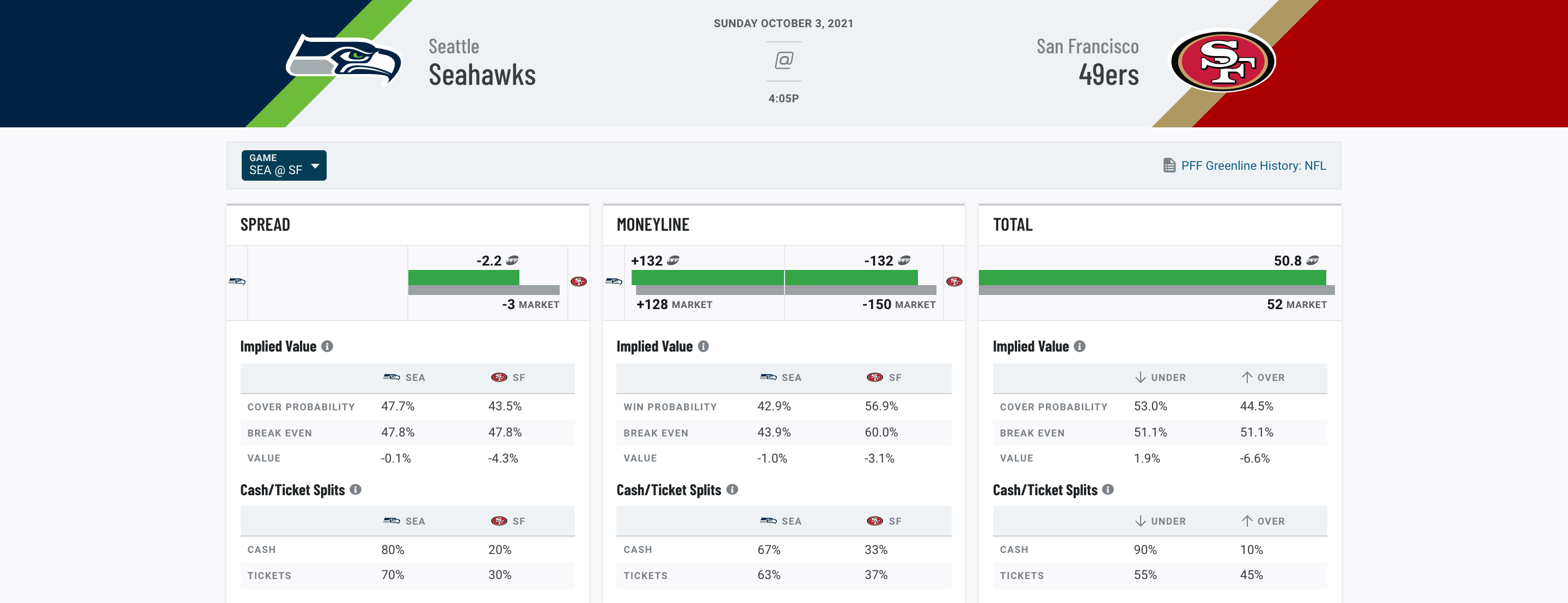
Task: Click Seahawks icon beside the moneyline bar
Action: pyautogui.click(x=614, y=281)
